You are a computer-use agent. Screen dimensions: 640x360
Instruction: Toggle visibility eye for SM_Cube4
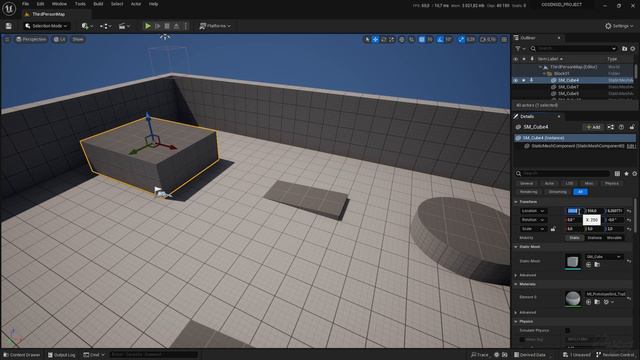tap(516, 80)
